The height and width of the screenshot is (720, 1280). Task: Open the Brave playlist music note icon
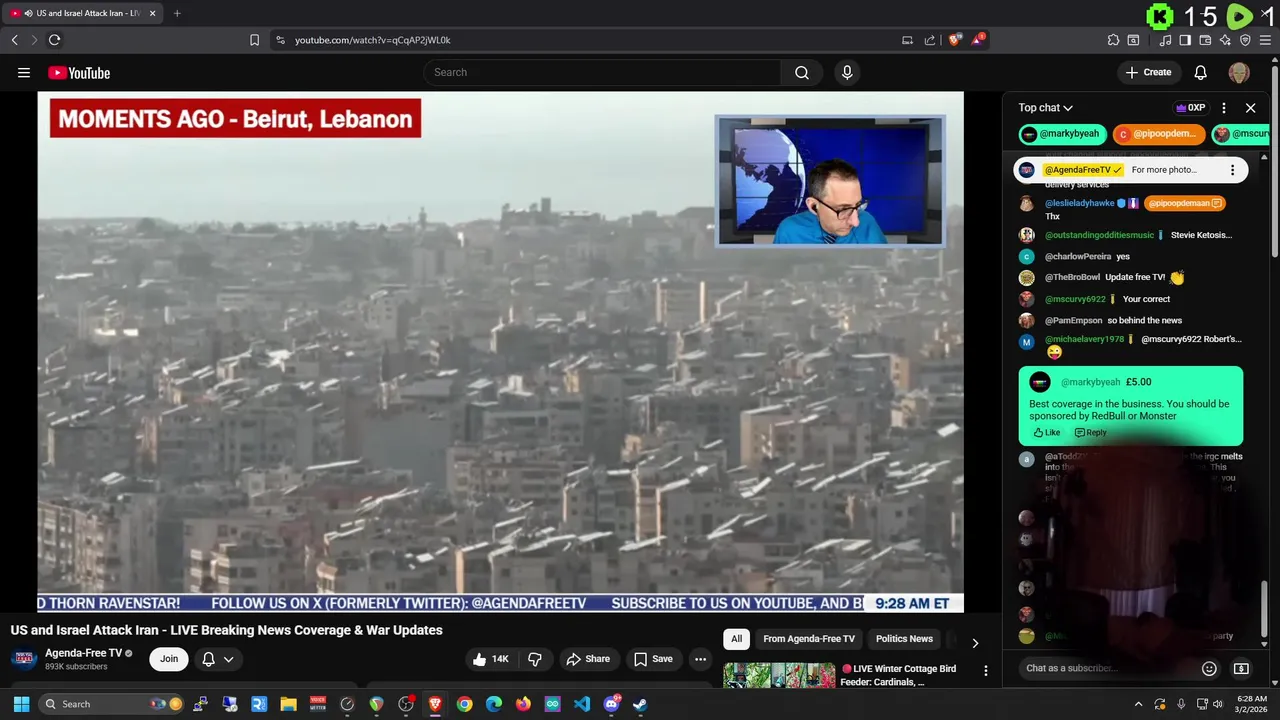coord(1165,40)
